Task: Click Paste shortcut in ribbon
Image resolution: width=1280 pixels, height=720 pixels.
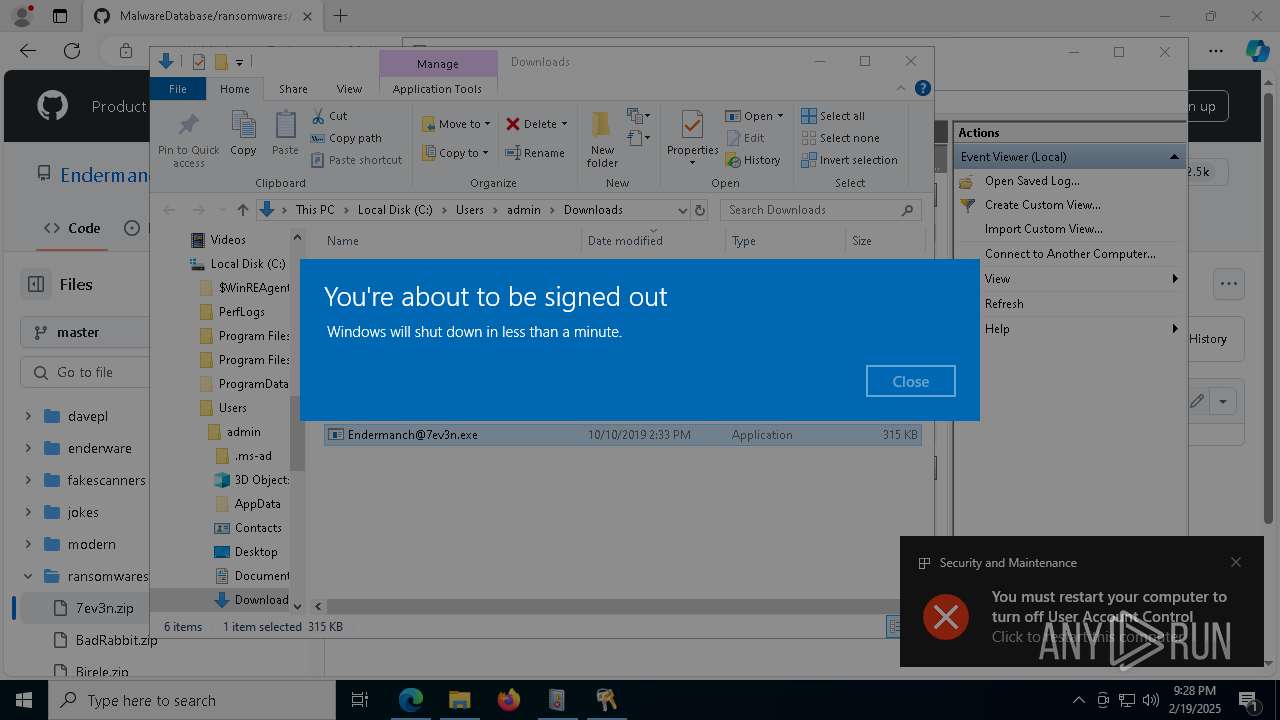Action: tap(356, 160)
